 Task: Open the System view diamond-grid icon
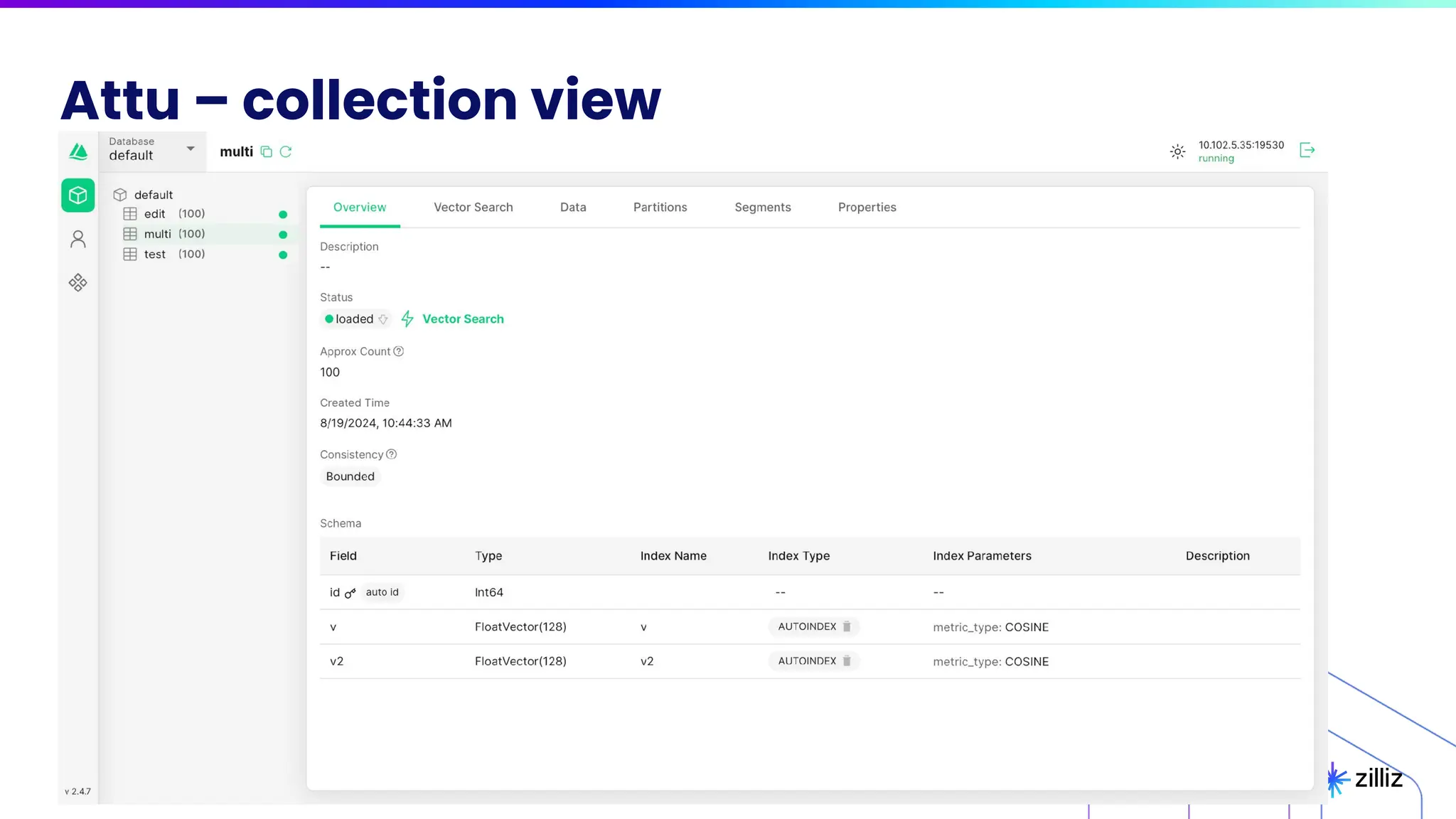click(78, 283)
